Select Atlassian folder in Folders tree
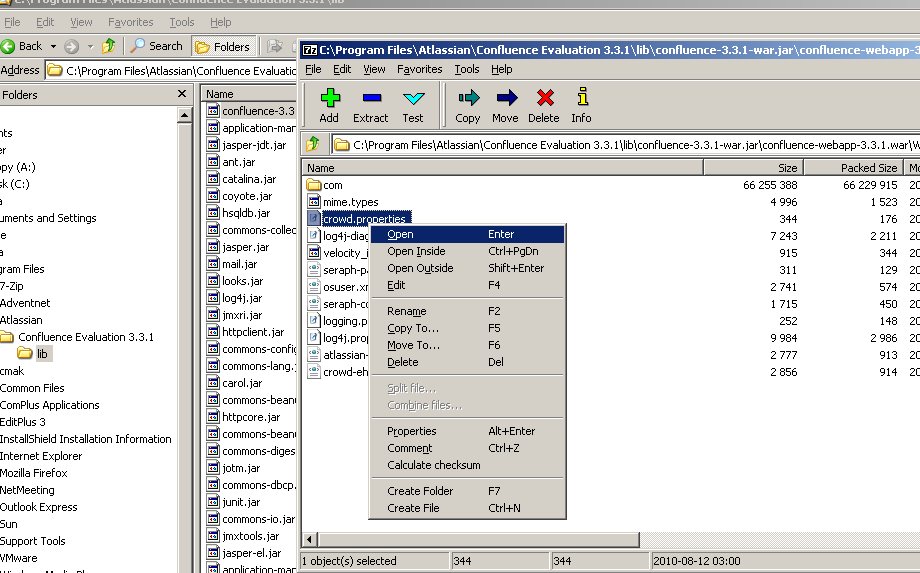Image resolution: width=920 pixels, height=573 pixels. (x=21, y=320)
